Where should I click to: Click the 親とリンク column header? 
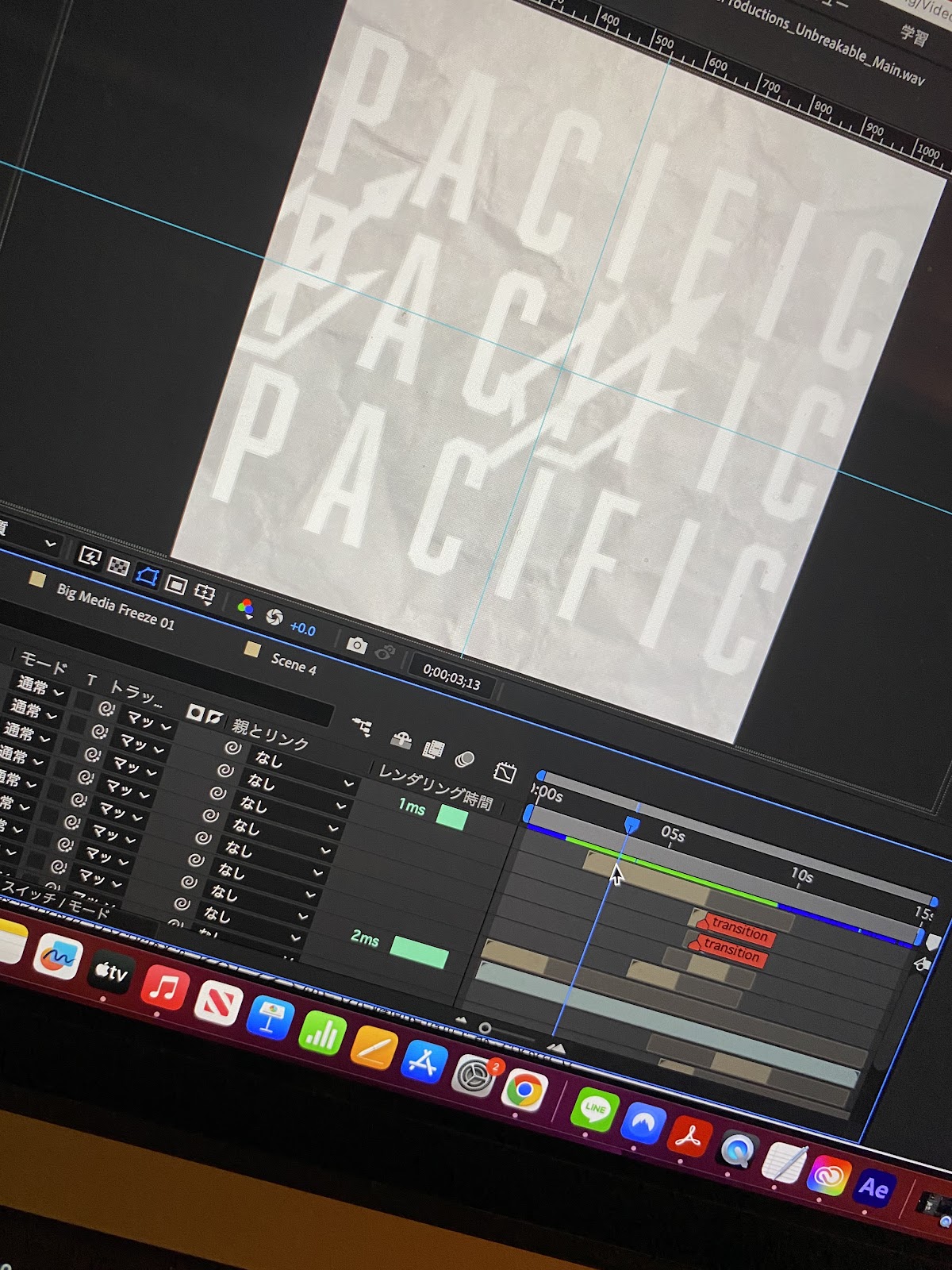point(270,736)
